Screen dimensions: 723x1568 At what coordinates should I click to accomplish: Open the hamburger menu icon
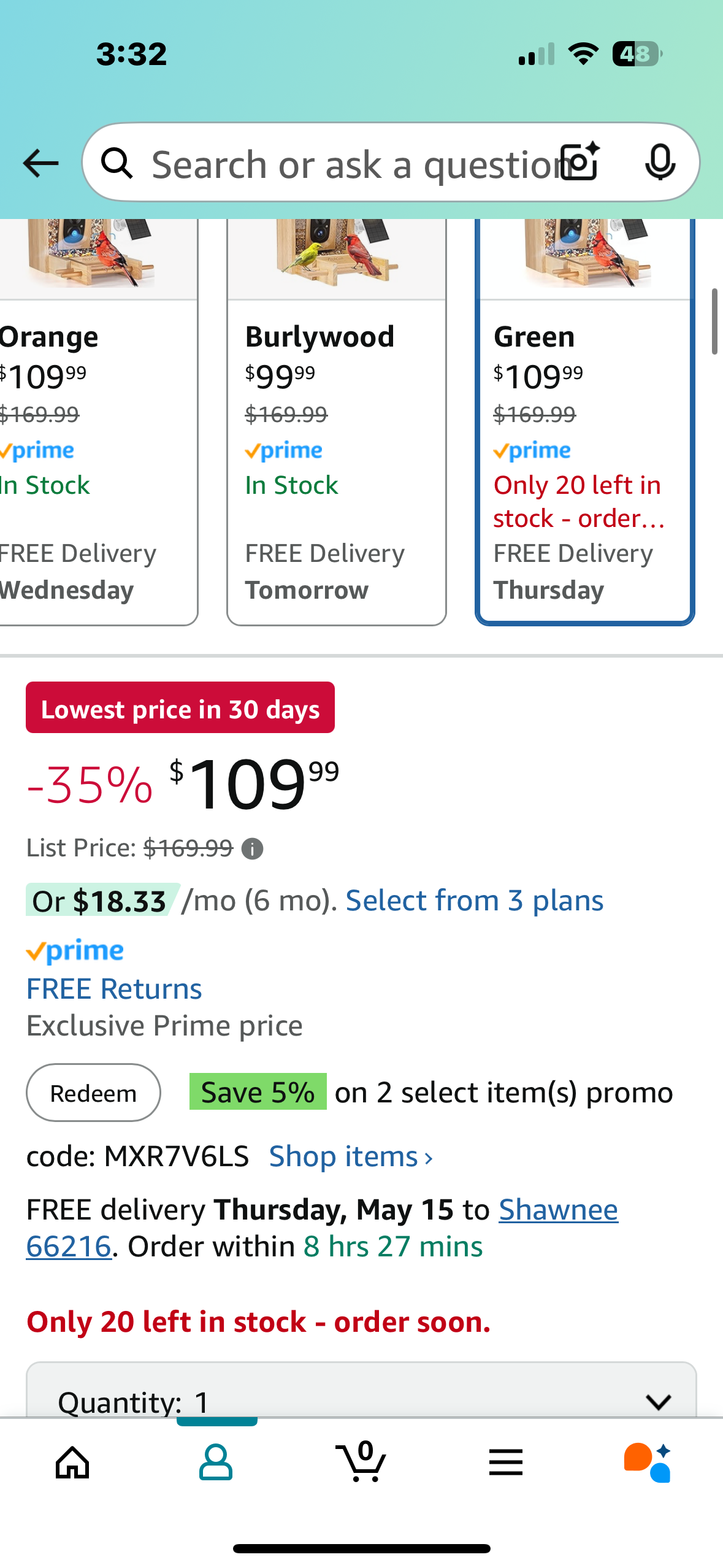click(x=506, y=1462)
